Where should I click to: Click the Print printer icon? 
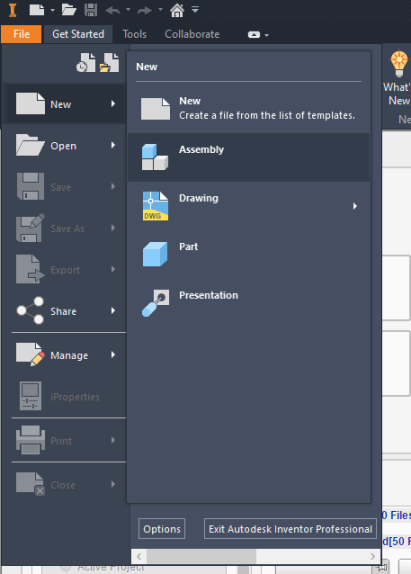pyautogui.click(x=30, y=440)
